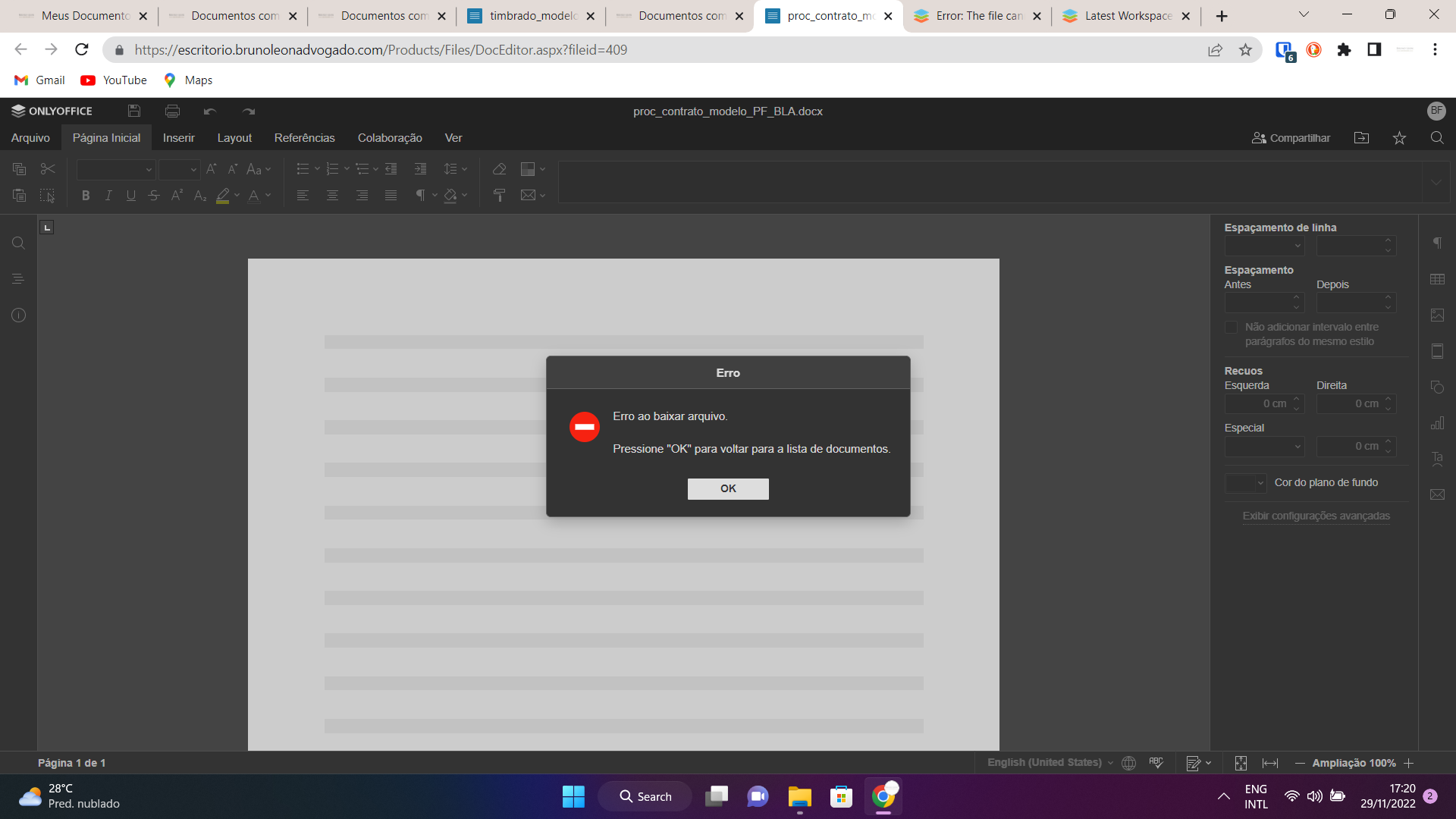Click the Undo arrow icon
Screen dimensions: 1456x819
click(x=210, y=111)
